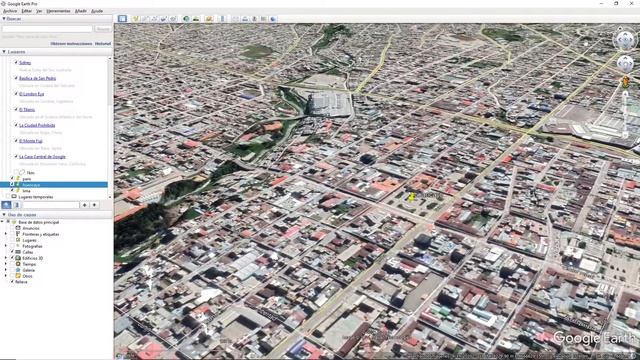Open the Añadir menu
The image size is (640, 360).
click(80, 11)
